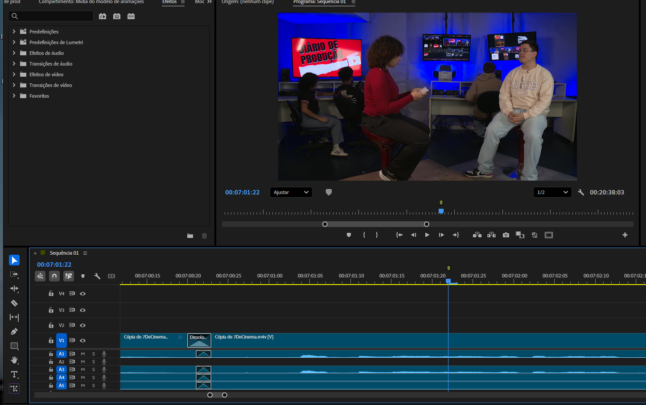
Task: Switch to the Efeitos panel tab
Action: pyautogui.click(x=169, y=3)
